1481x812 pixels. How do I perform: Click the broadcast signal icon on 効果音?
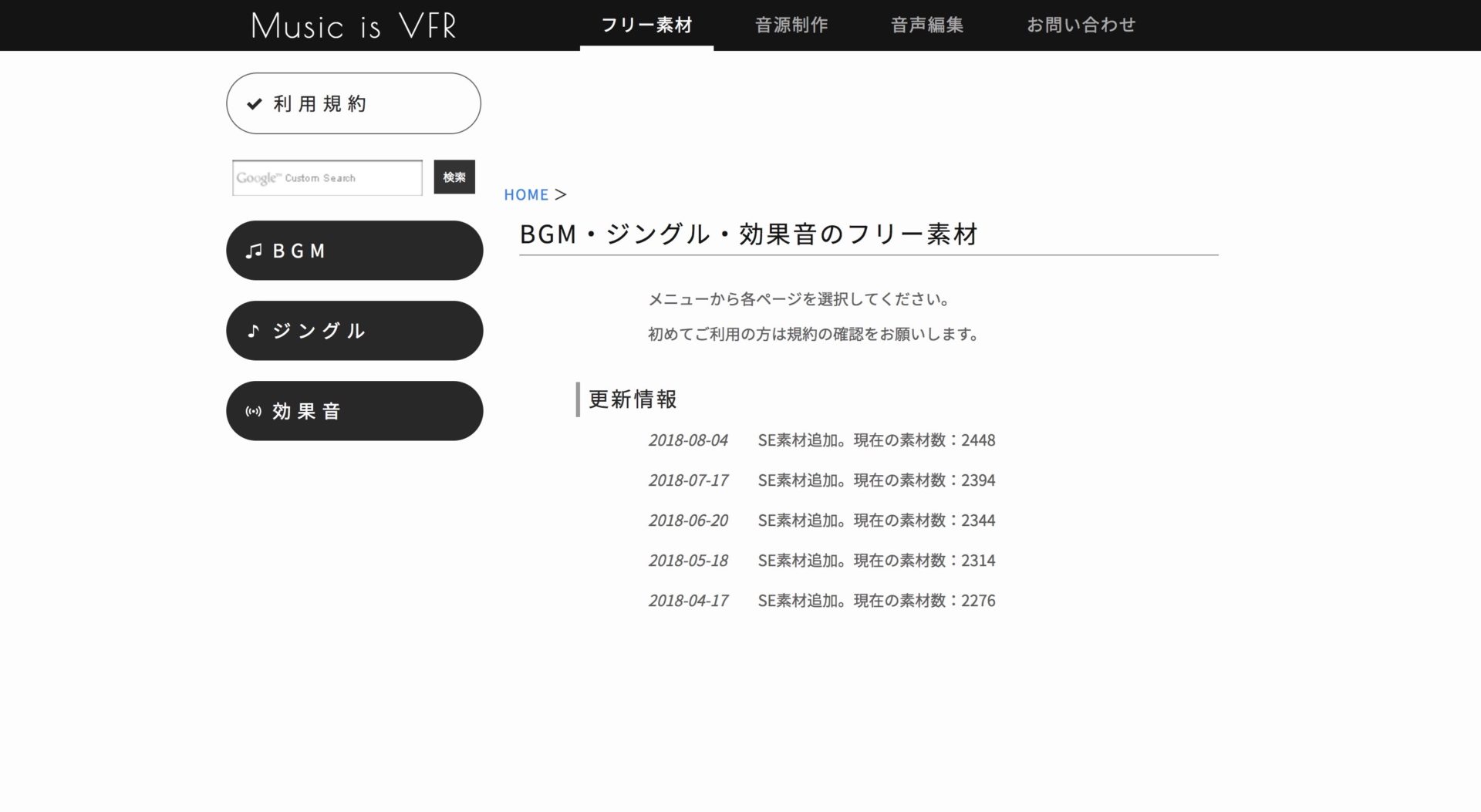[x=253, y=412]
